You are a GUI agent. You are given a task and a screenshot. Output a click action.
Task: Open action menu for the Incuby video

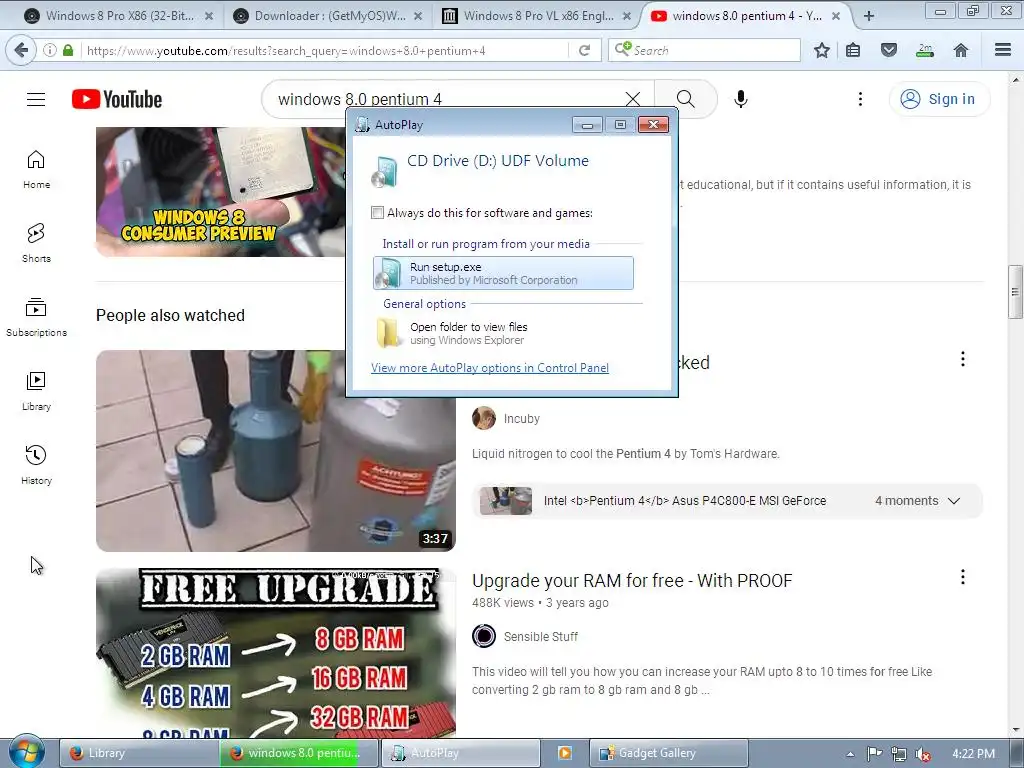pyautogui.click(x=963, y=359)
